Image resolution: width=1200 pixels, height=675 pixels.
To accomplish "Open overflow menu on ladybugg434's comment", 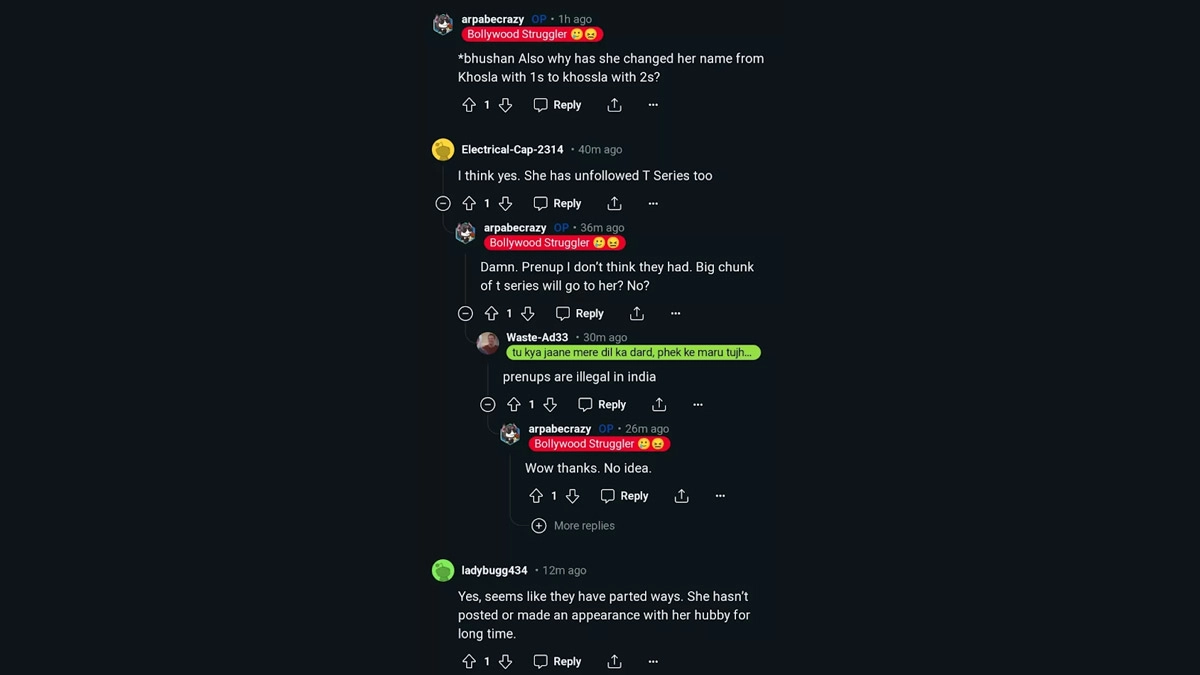I will (653, 661).
